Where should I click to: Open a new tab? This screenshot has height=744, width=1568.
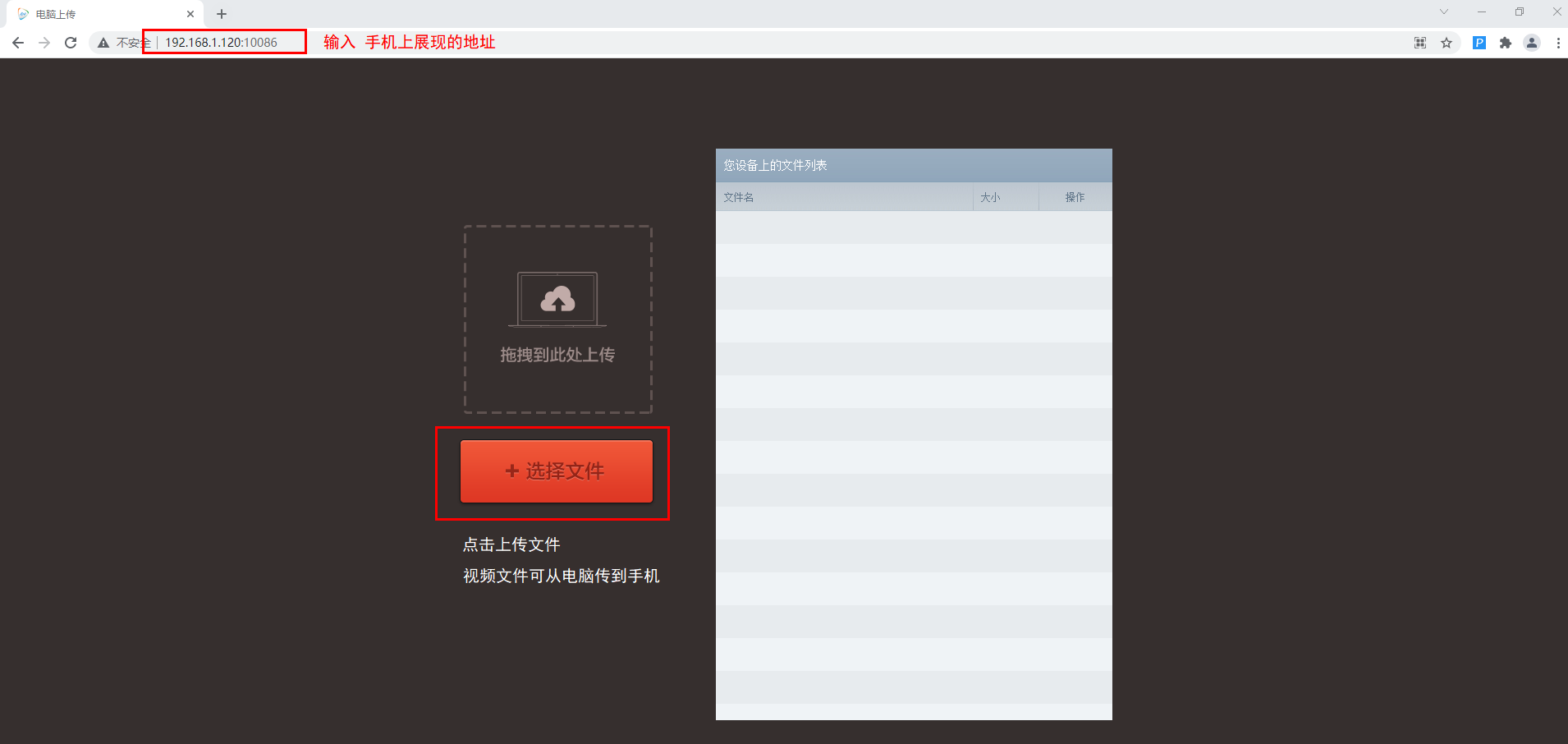222,14
